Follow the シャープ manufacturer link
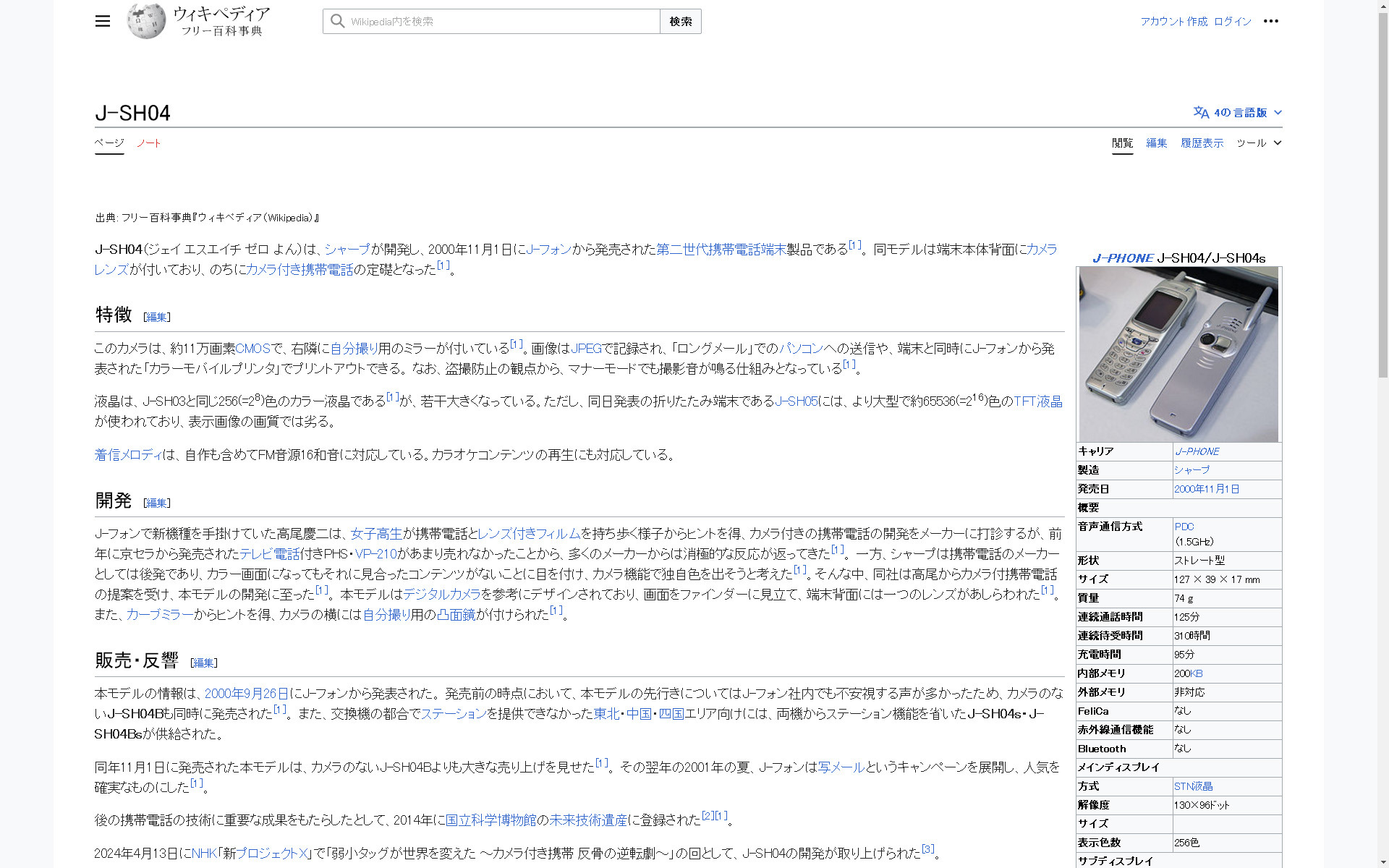The height and width of the screenshot is (868, 1389). 1193,470
